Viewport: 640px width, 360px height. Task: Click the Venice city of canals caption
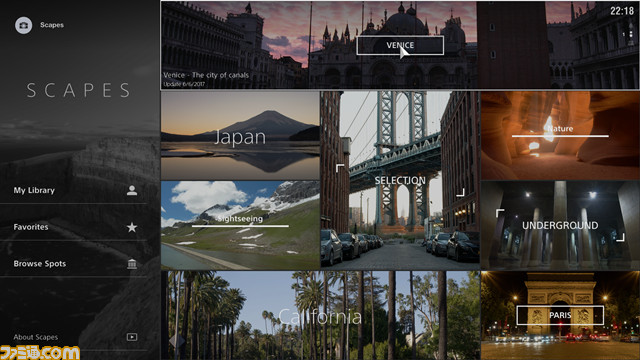[x=206, y=75]
